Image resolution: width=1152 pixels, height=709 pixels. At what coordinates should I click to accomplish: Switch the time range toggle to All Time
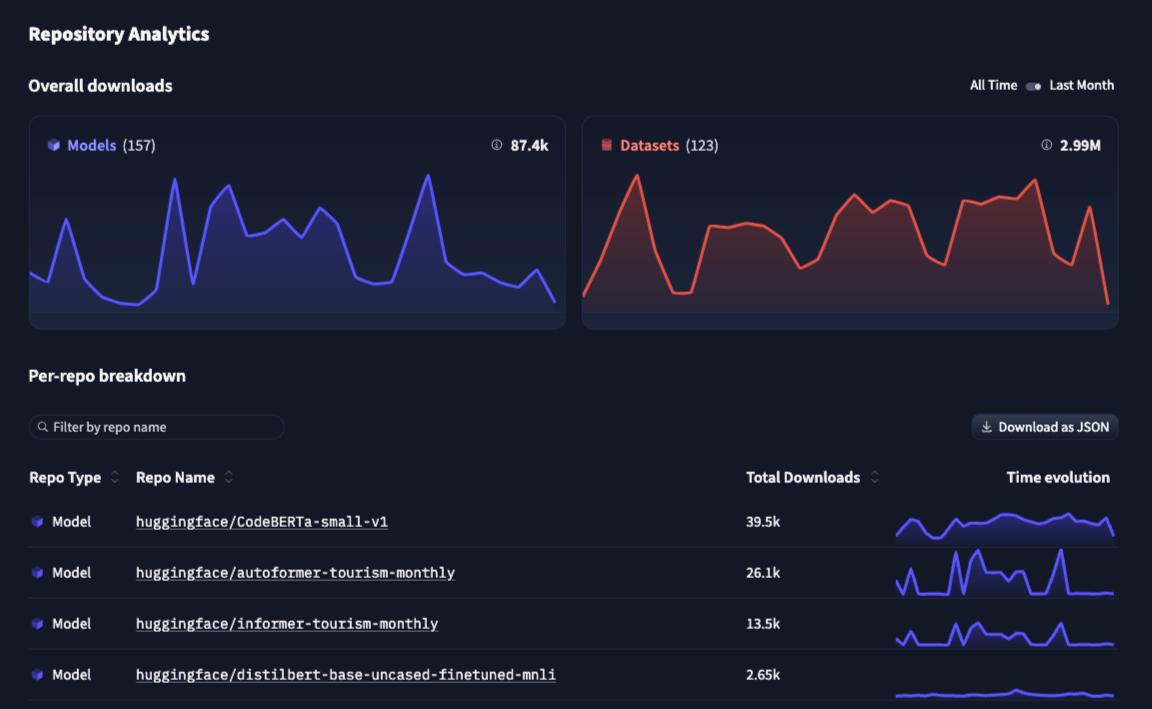992,85
